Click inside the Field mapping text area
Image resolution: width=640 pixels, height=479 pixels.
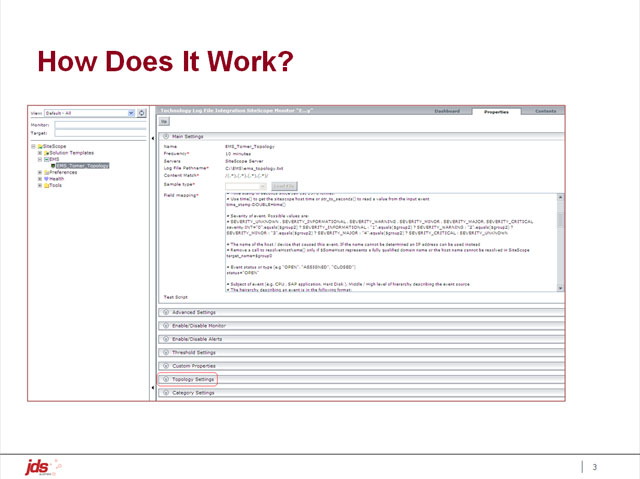click(x=391, y=242)
